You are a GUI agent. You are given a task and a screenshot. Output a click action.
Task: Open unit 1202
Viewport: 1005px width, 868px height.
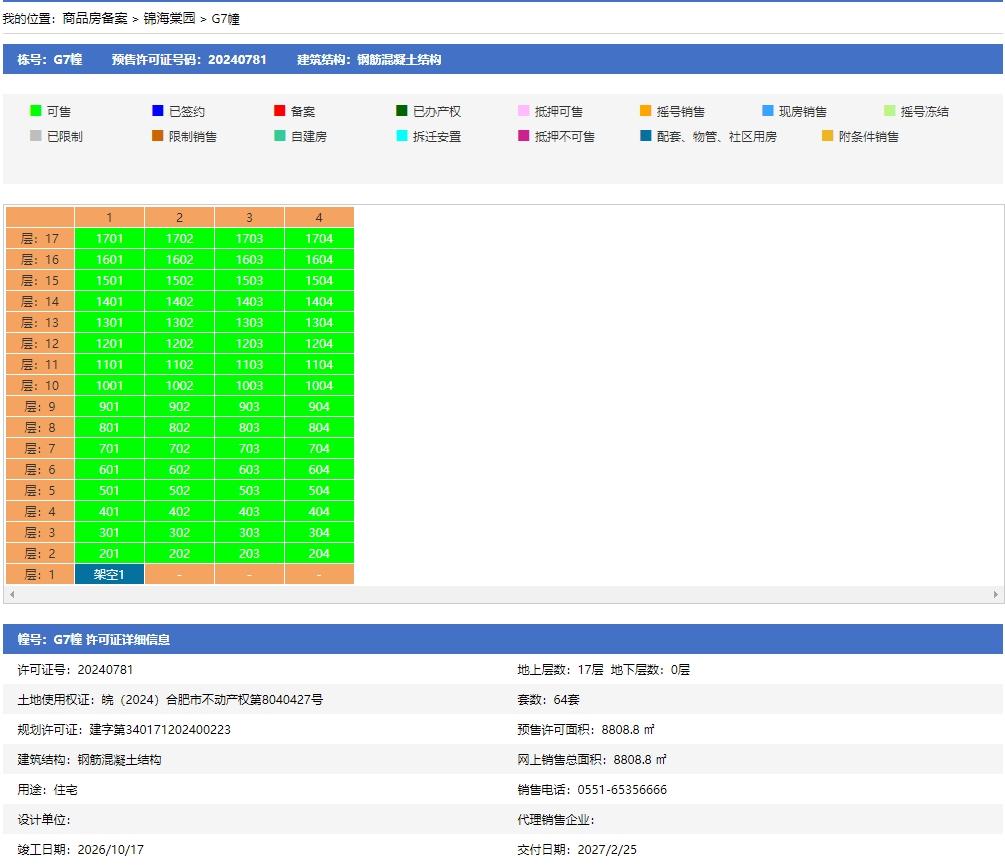pyautogui.click(x=179, y=344)
